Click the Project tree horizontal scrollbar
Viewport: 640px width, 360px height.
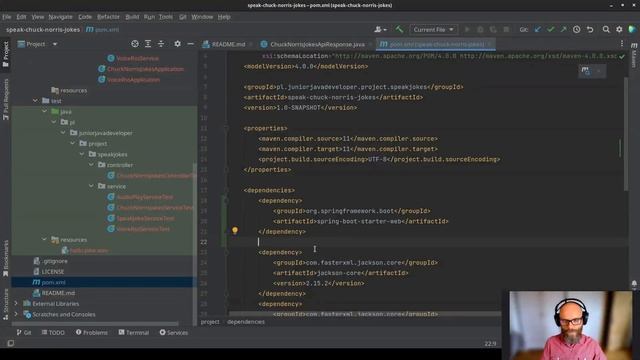96,324
